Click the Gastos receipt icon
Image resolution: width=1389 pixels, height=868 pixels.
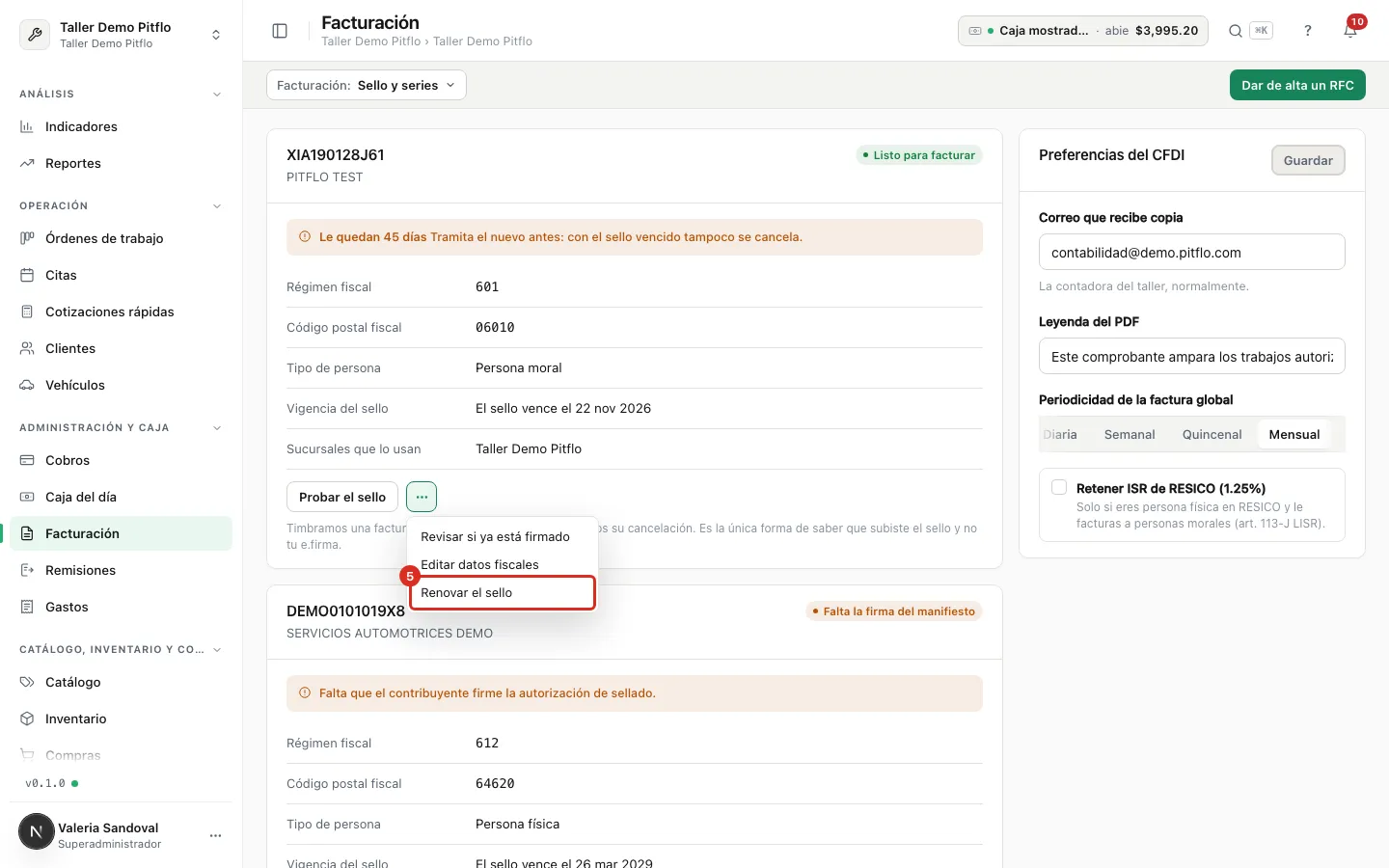tap(27, 607)
